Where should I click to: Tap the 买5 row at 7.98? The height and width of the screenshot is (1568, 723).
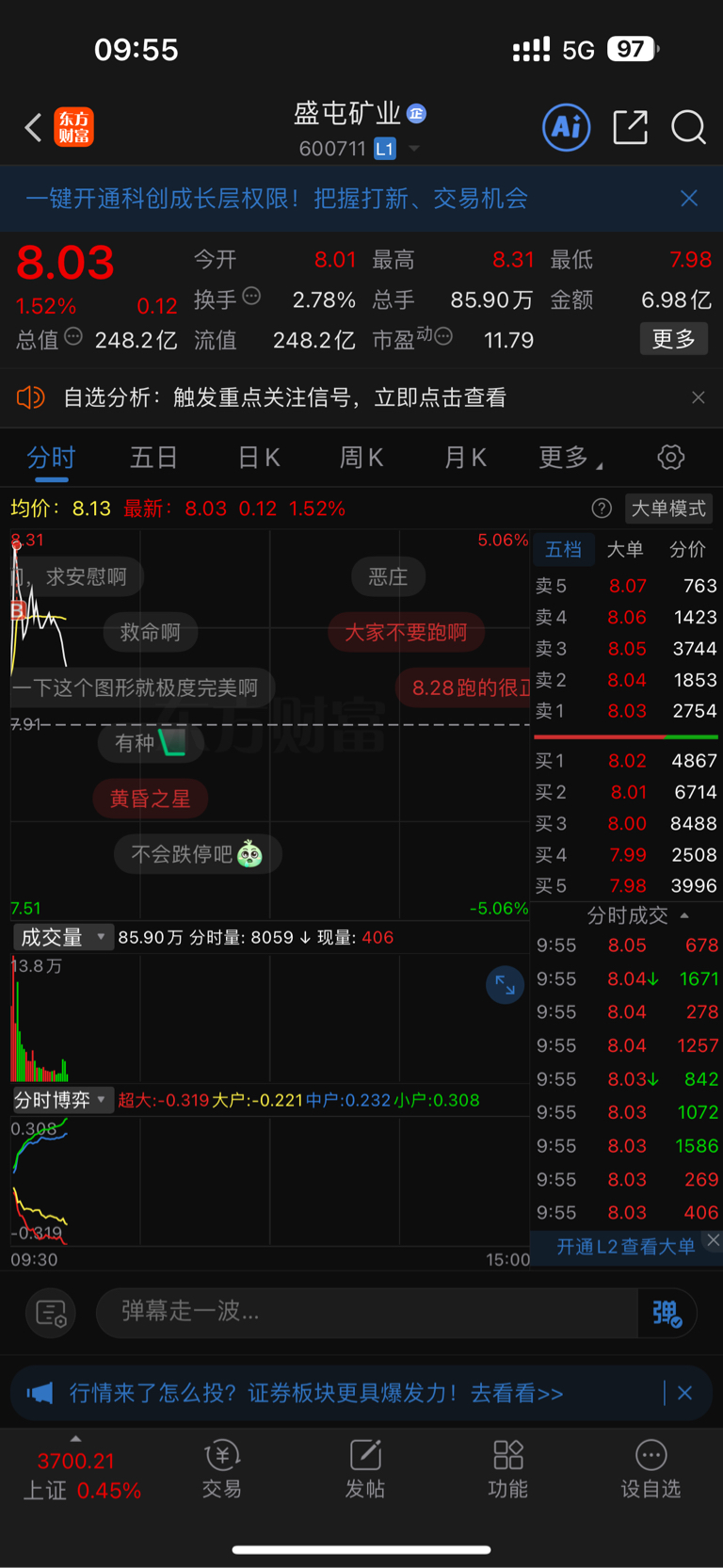point(626,886)
